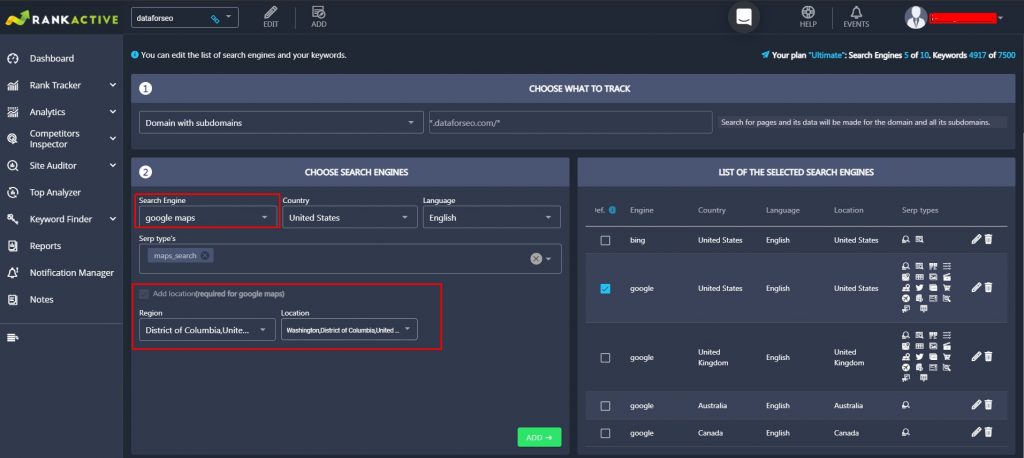Check the bing default checkbox
The height and width of the screenshot is (458, 1024).
tap(605, 240)
